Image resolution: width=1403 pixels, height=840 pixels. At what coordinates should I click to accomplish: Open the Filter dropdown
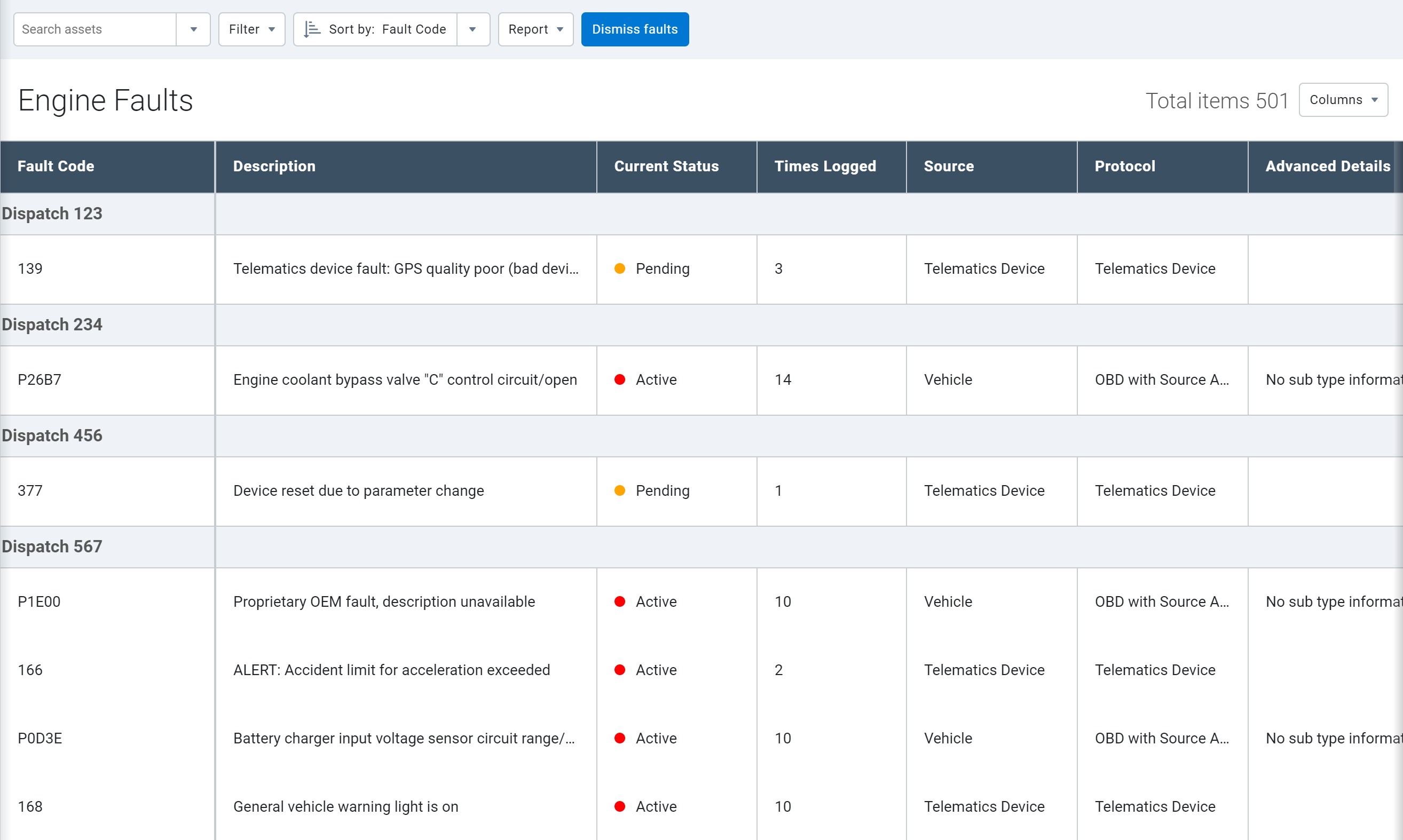tap(251, 29)
